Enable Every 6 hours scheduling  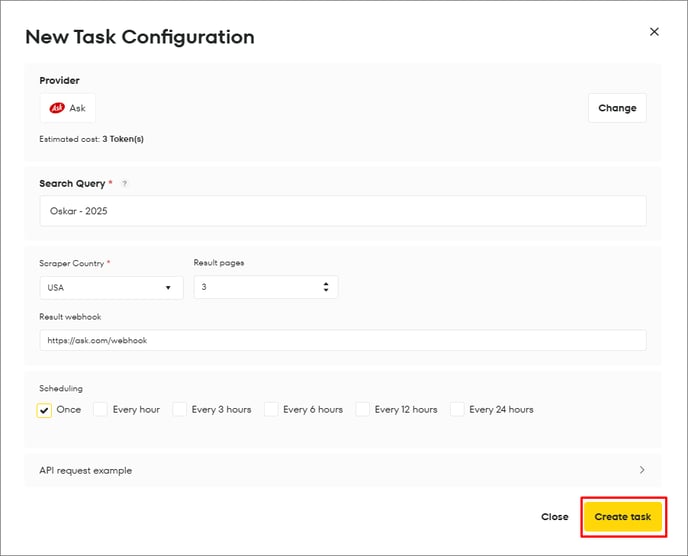(x=271, y=409)
